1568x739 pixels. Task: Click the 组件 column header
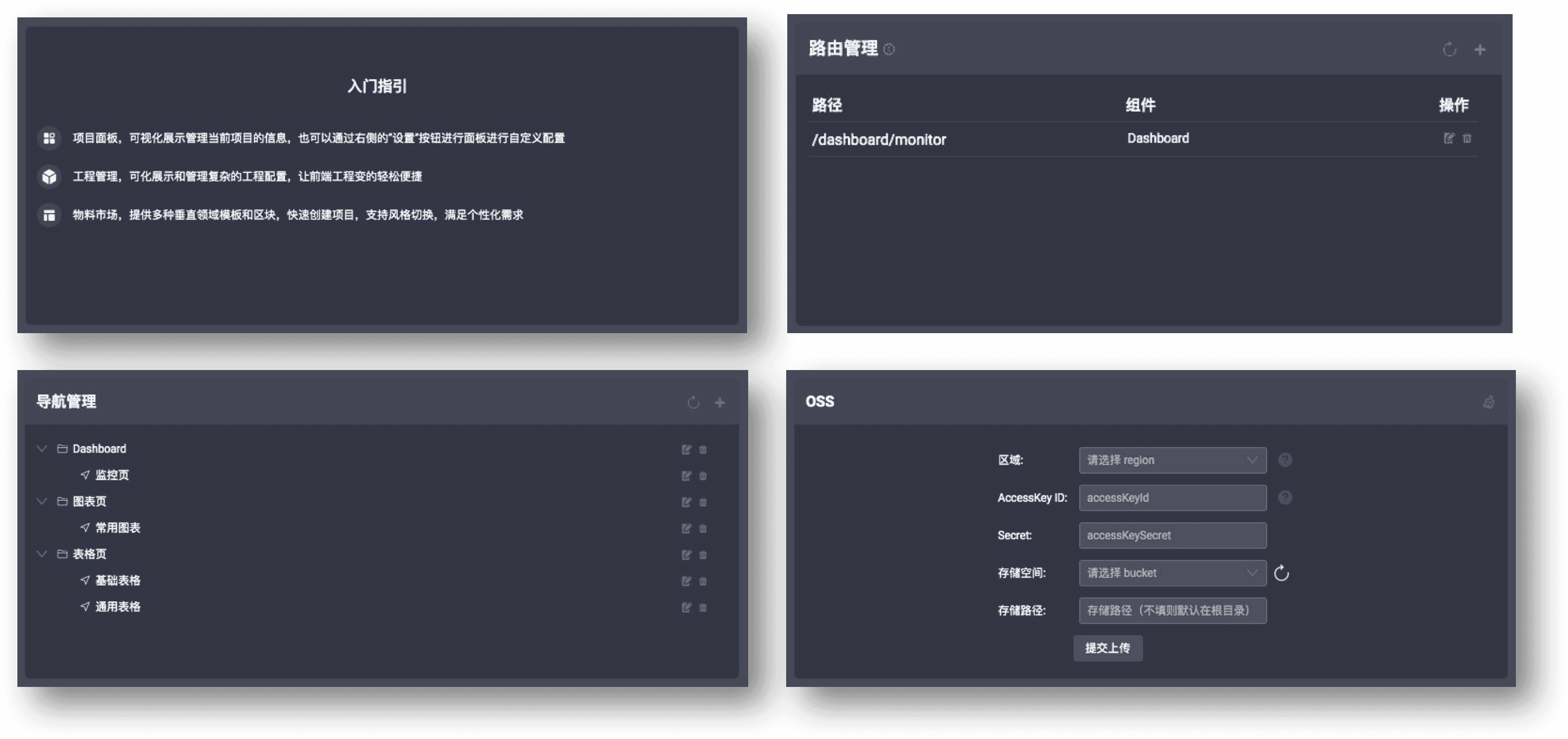pyautogui.click(x=1140, y=105)
